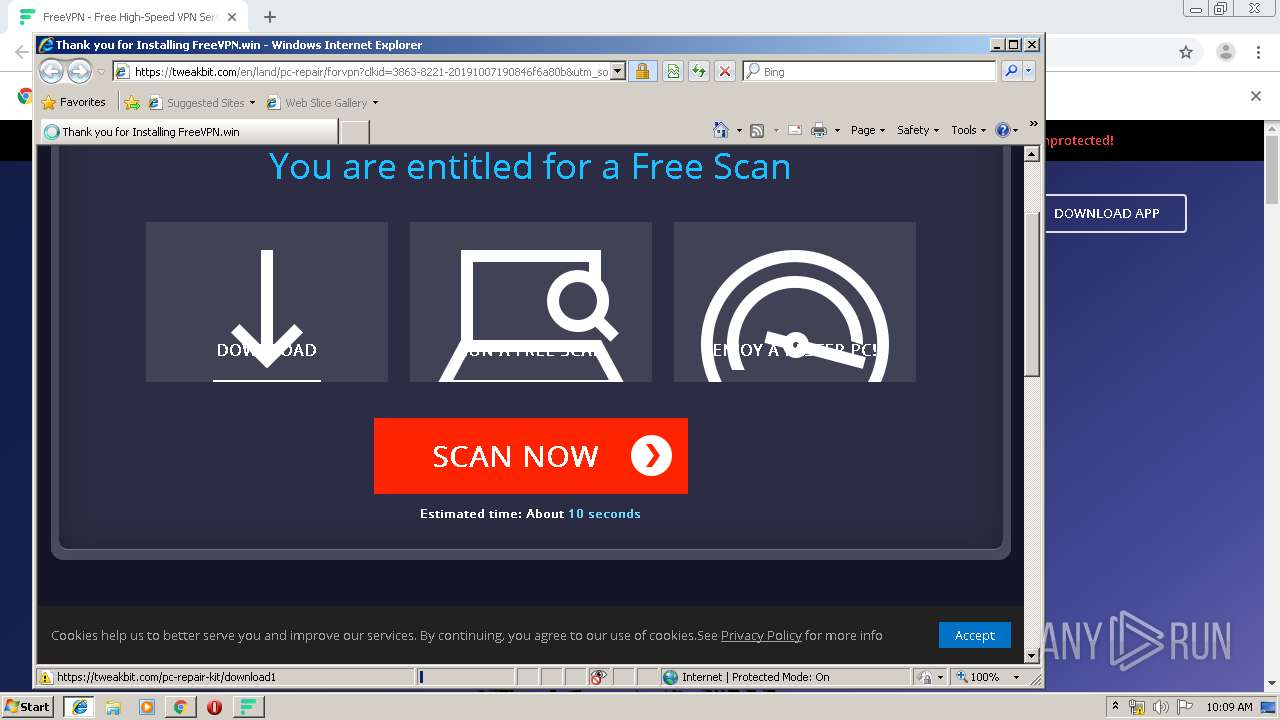Viewport: 1280px width, 720px height.
Task: Click Add to Favorites Bar icon
Action: pos(132,102)
